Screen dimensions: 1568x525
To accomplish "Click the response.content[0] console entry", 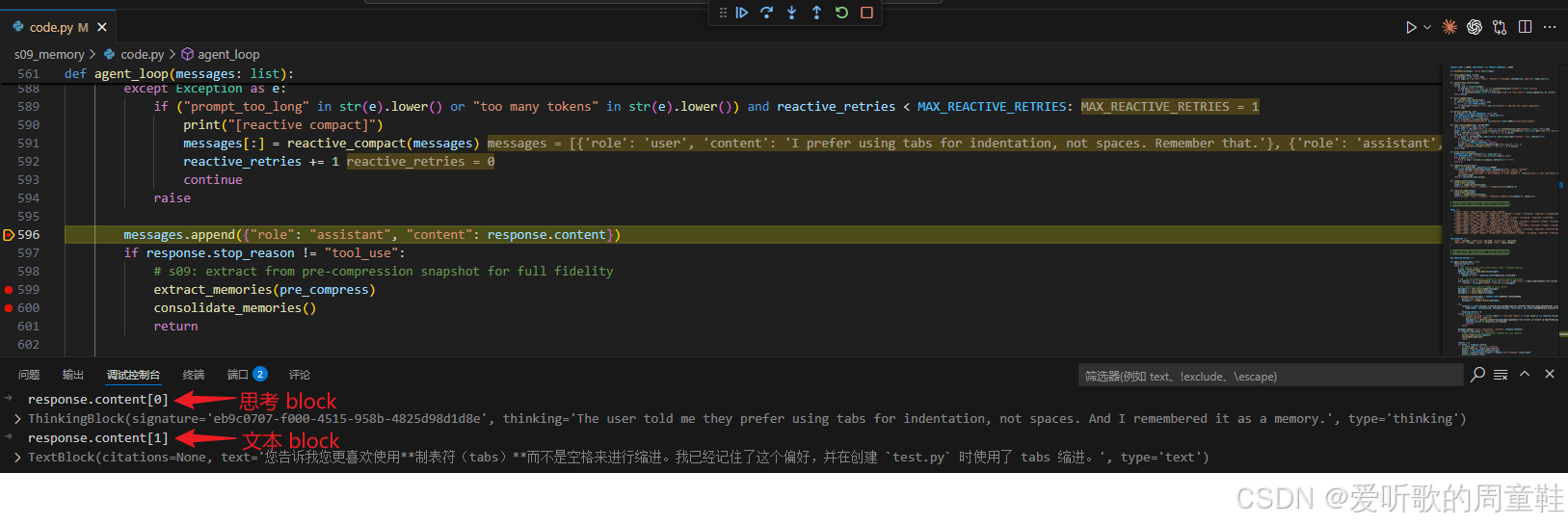I will click(x=97, y=399).
